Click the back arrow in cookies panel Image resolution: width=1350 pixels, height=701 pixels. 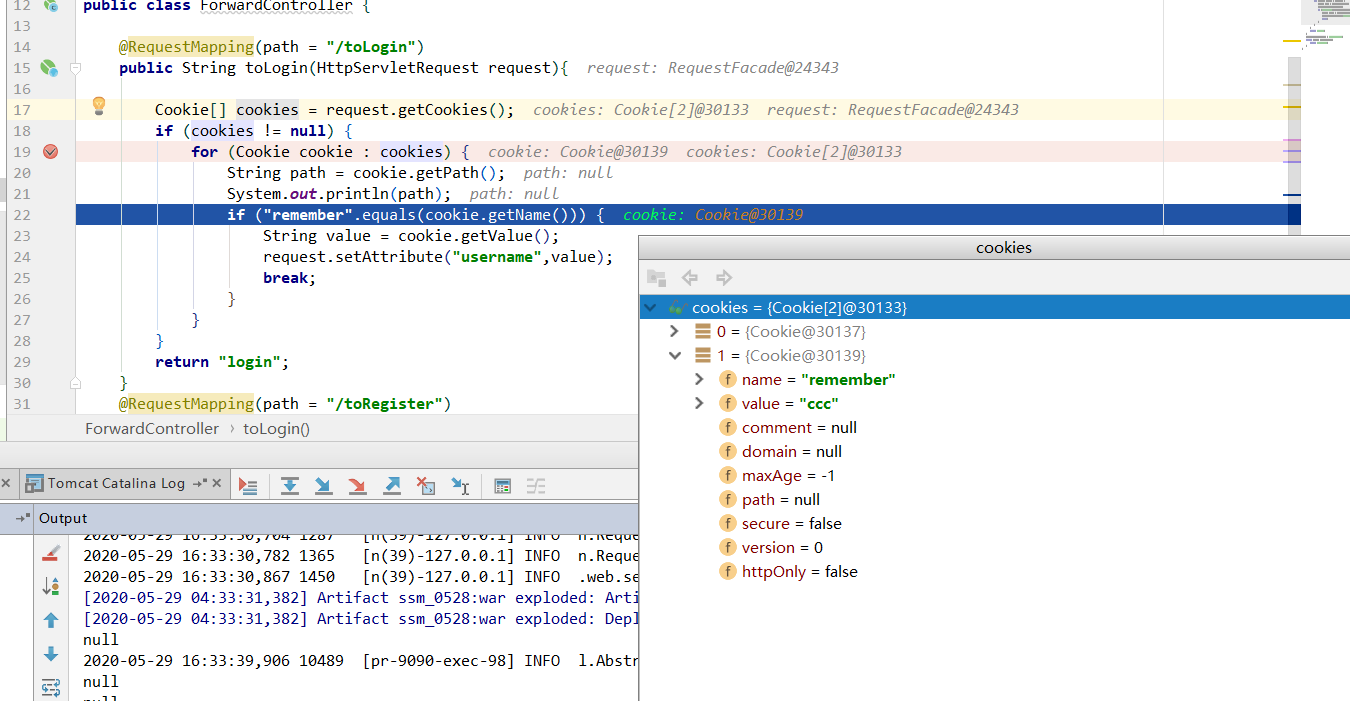pyautogui.click(x=690, y=277)
